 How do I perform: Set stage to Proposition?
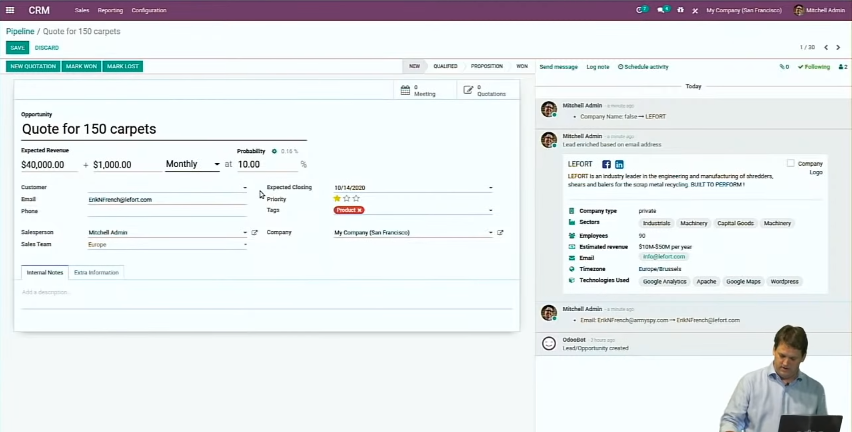487,66
